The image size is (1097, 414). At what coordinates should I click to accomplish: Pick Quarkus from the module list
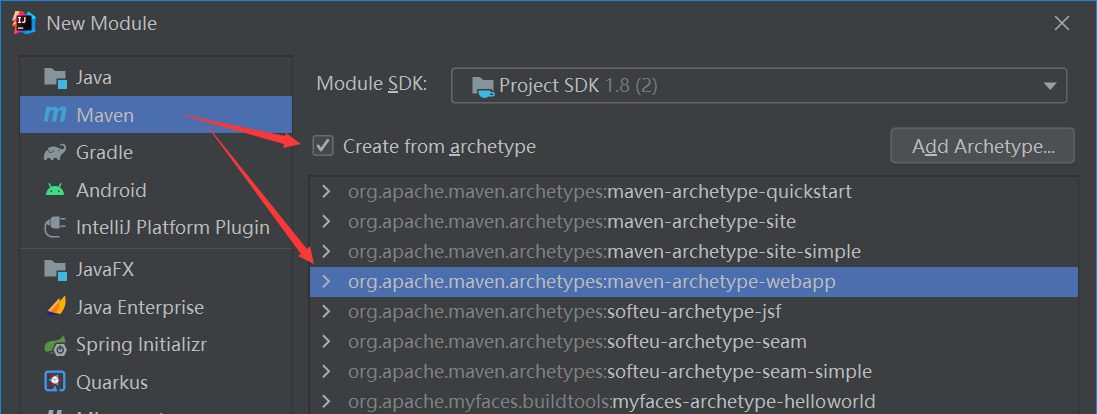click(156, 383)
